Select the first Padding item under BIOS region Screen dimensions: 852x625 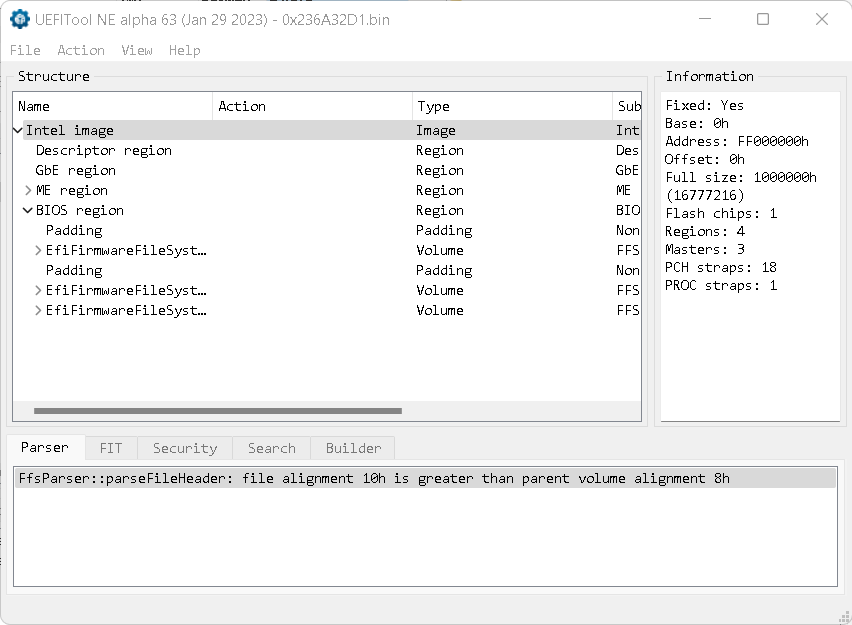point(74,230)
